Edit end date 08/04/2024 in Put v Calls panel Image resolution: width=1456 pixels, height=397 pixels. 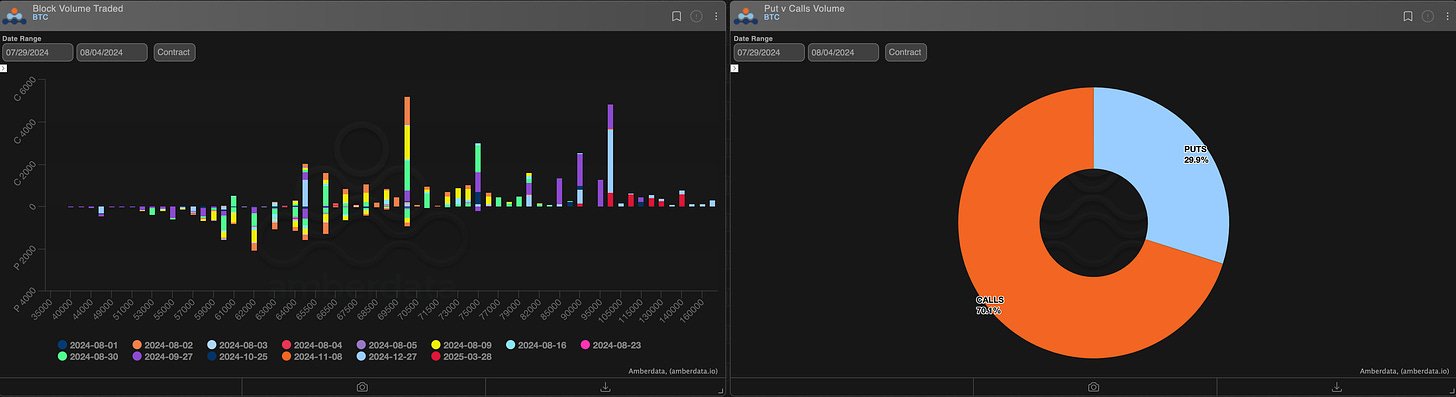click(843, 52)
